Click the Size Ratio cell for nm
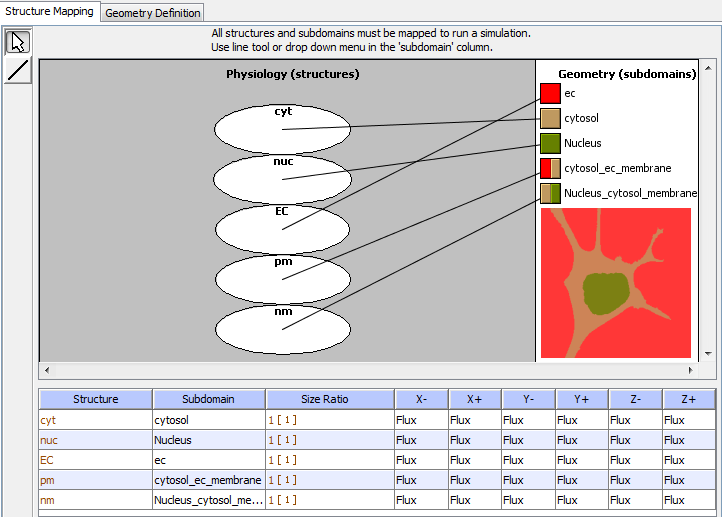The height and width of the screenshot is (517, 722). [x=330, y=500]
